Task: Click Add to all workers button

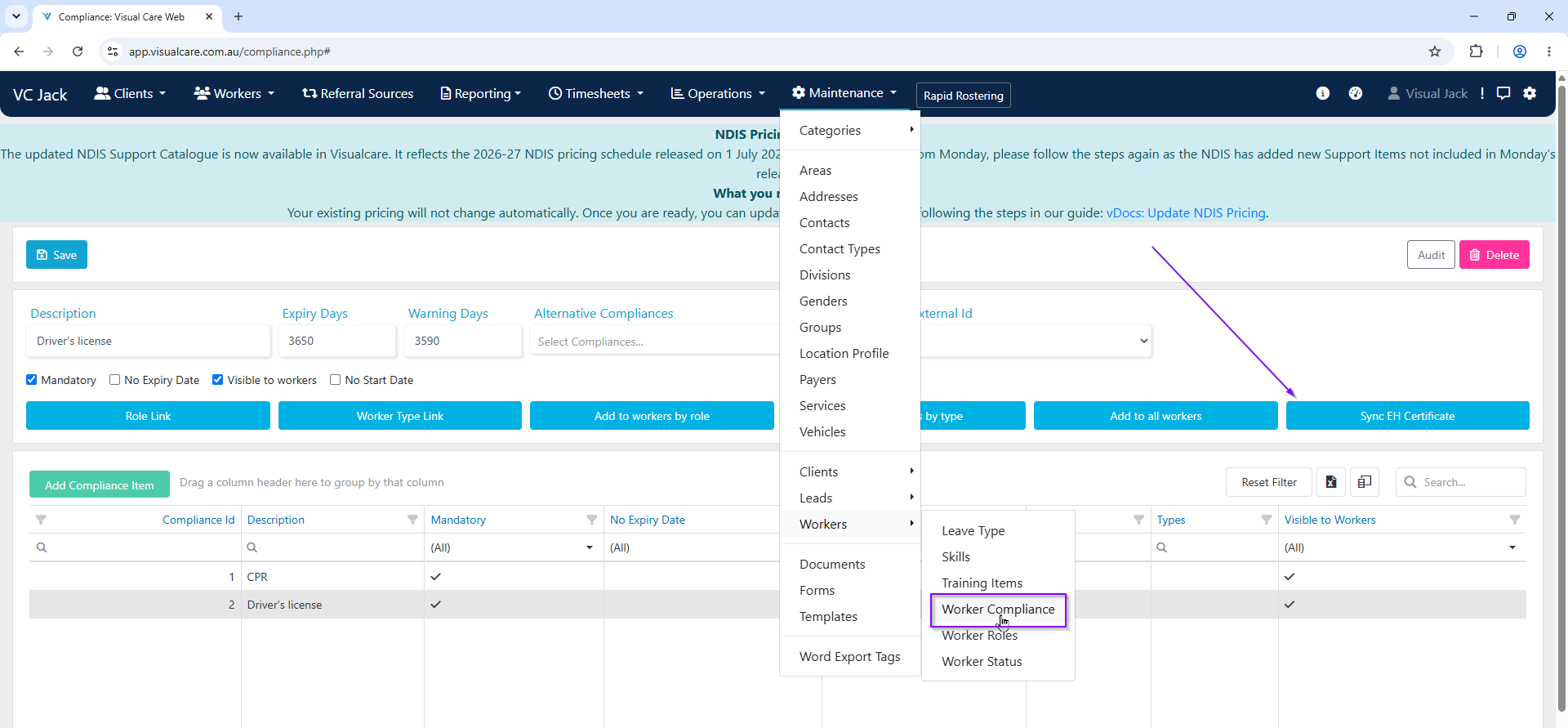Action: [x=1156, y=416]
